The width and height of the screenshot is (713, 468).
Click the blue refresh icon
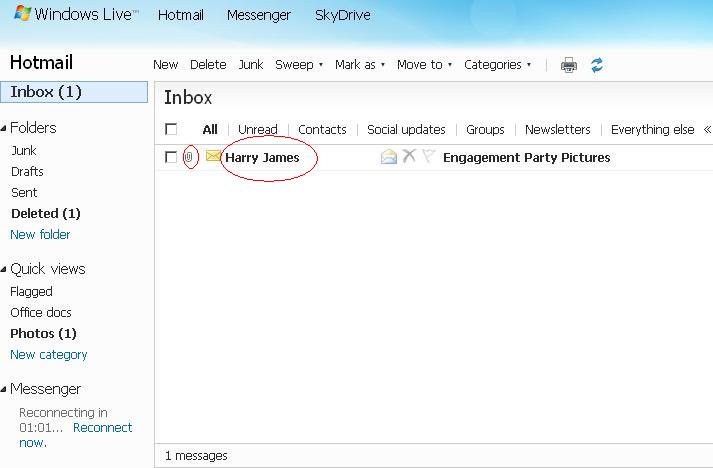coord(597,65)
